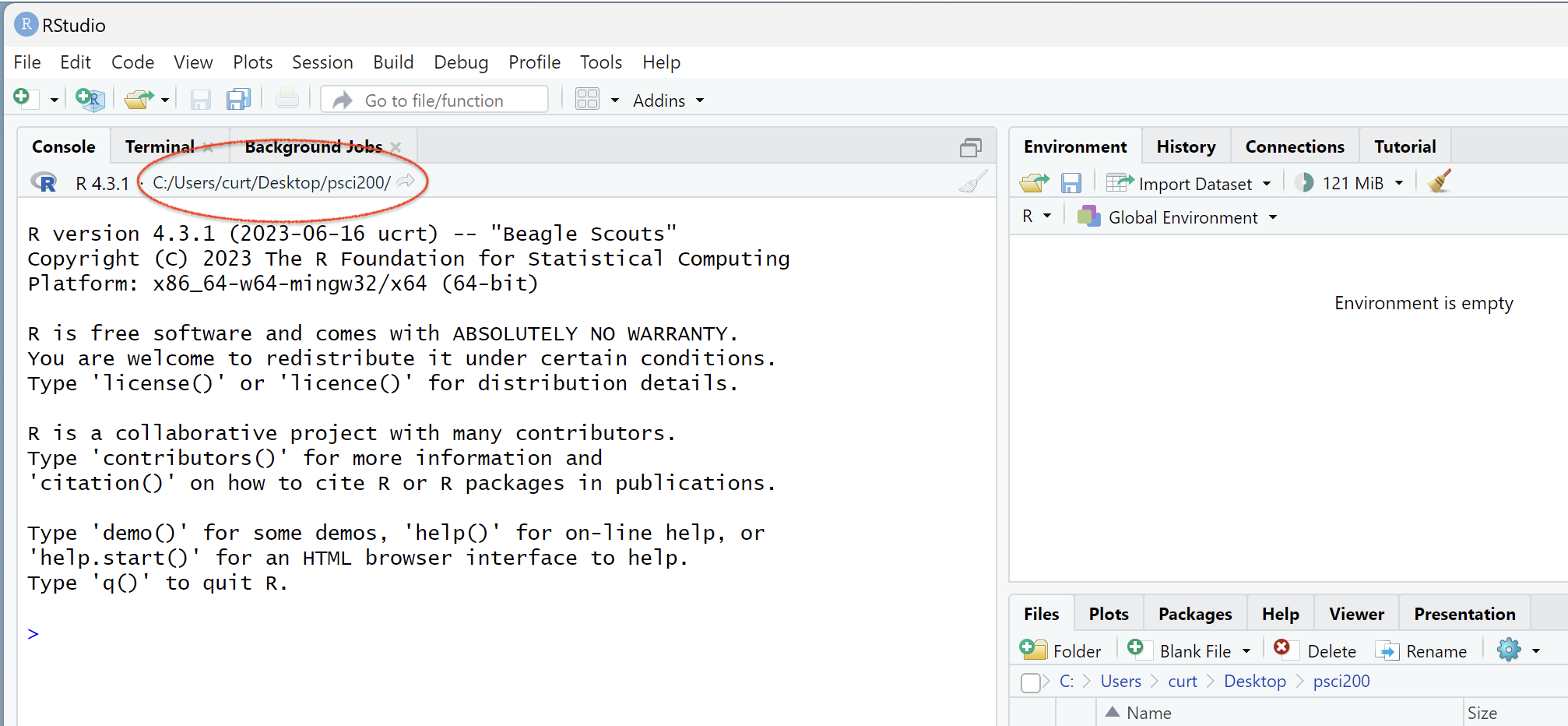
Task: Clear console with the broom icon
Action: (x=972, y=181)
